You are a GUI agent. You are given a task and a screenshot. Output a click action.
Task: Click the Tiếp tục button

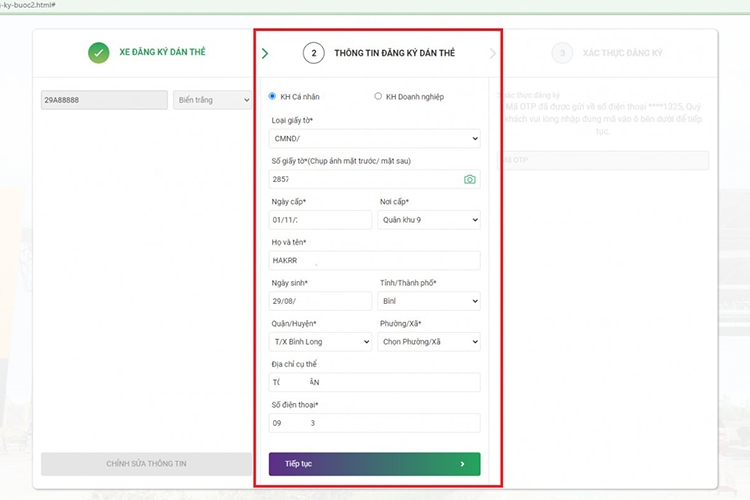375,464
